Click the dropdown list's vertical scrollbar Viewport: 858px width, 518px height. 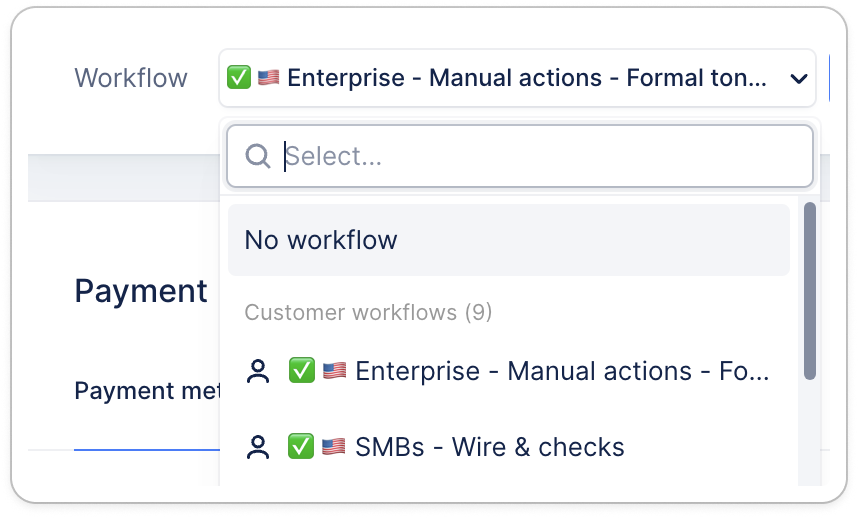point(810,290)
